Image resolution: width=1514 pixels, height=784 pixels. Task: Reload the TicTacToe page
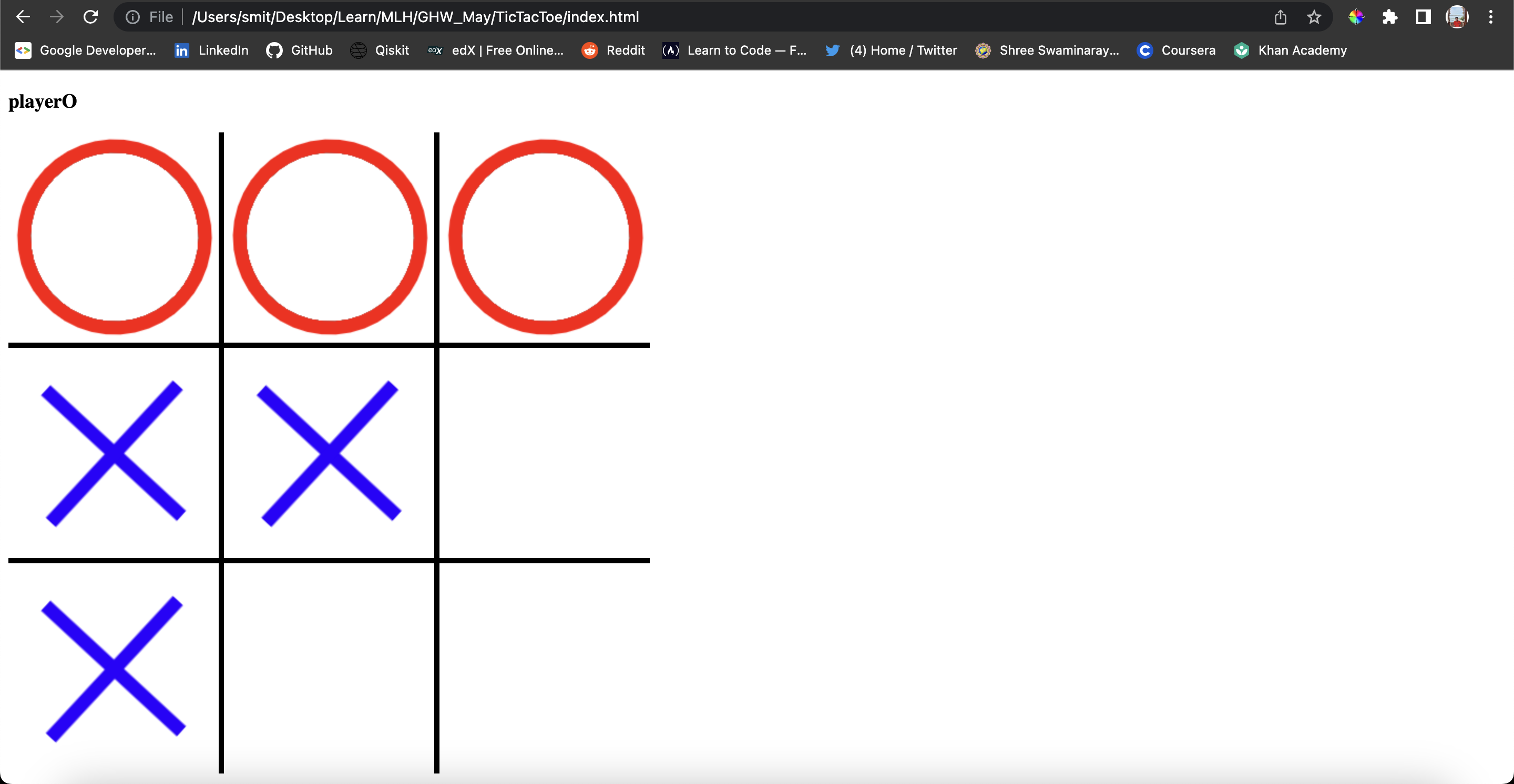pyautogui.click(x=90, y=16)
